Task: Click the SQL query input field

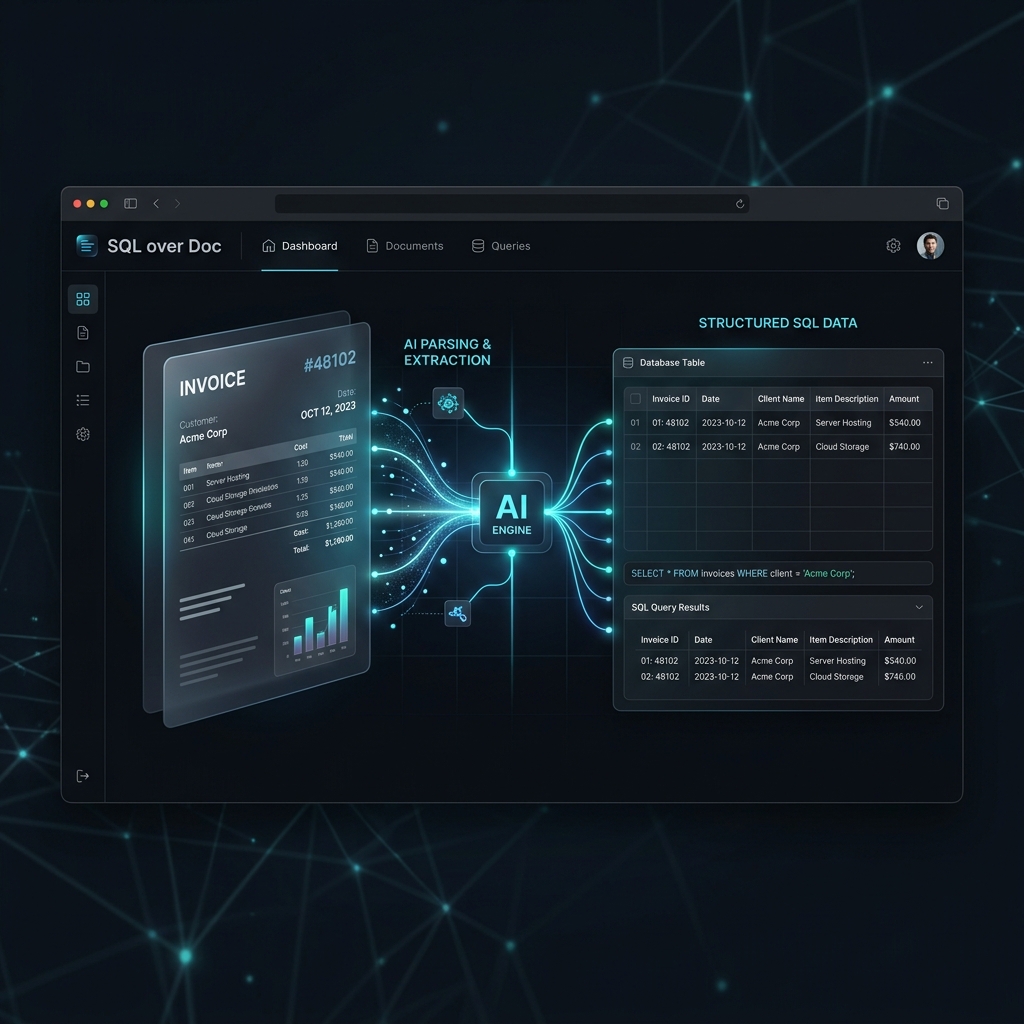Action: [778, 573]
